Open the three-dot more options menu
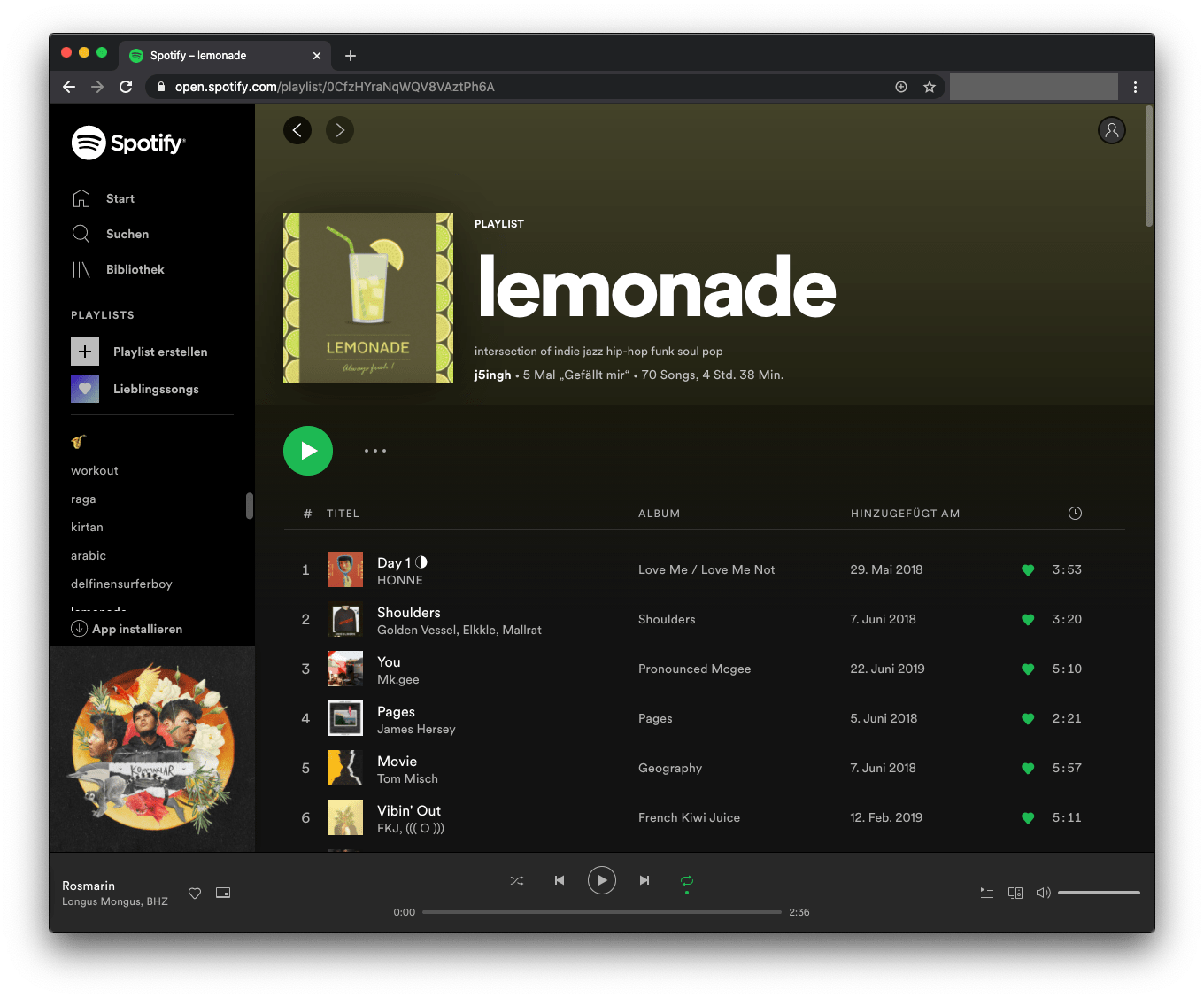The width and height of the screenshot is (1204, 998). 375,451
